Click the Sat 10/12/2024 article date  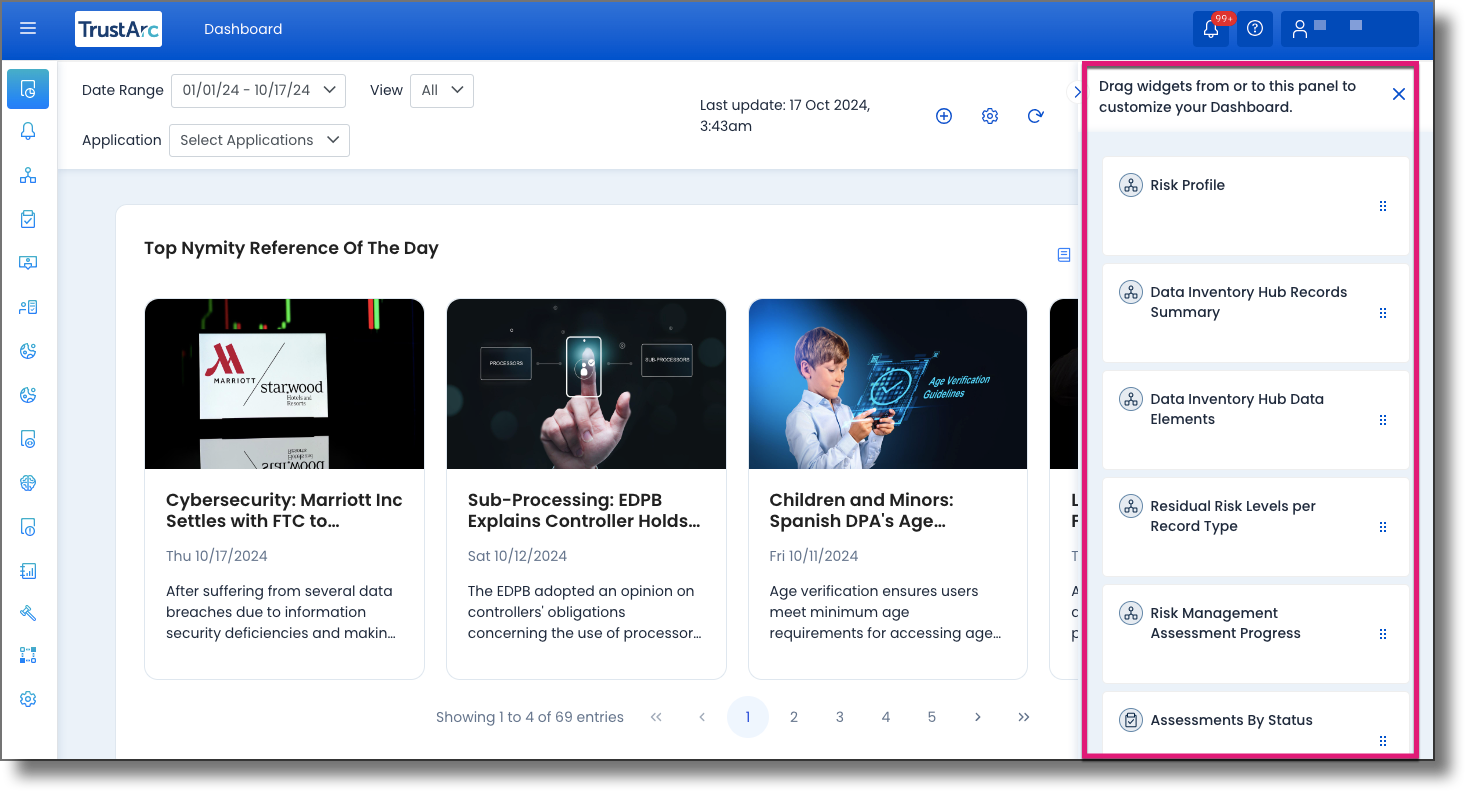(518, 556)
